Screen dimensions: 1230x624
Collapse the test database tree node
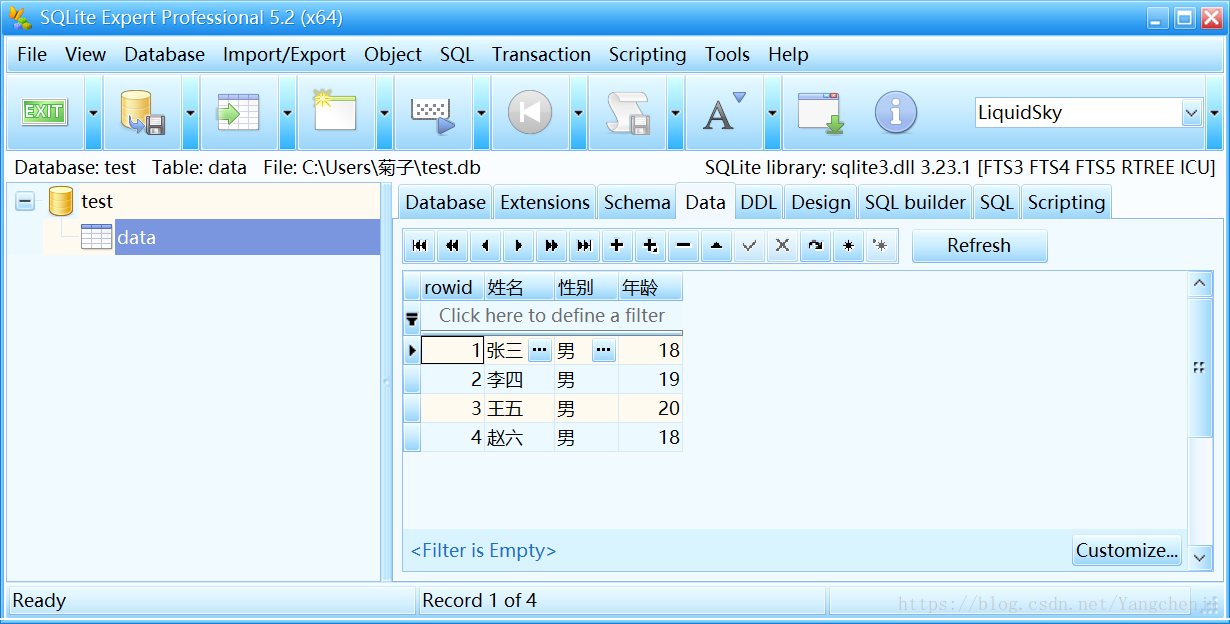pos(25,202)
